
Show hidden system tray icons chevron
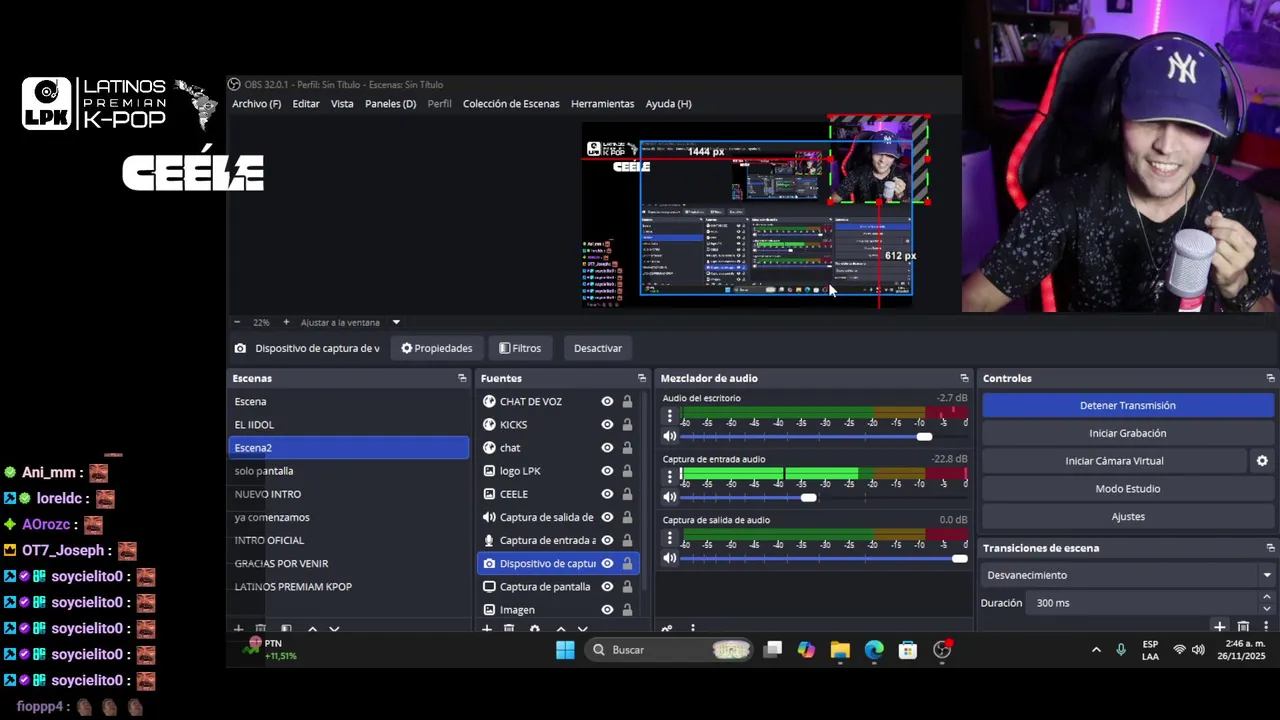click(x=1096, y=650)
